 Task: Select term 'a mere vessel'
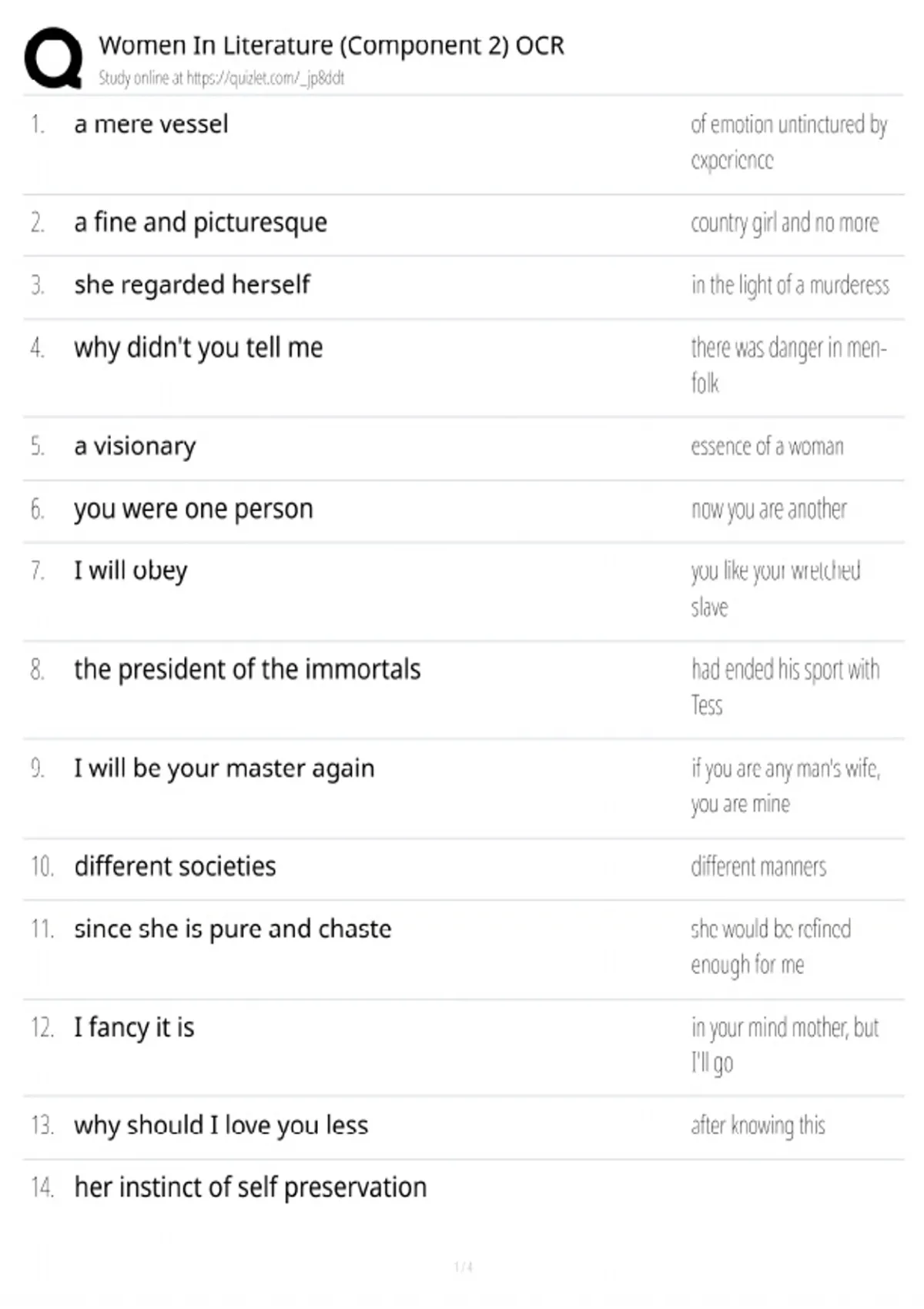(x=151, y=124)
